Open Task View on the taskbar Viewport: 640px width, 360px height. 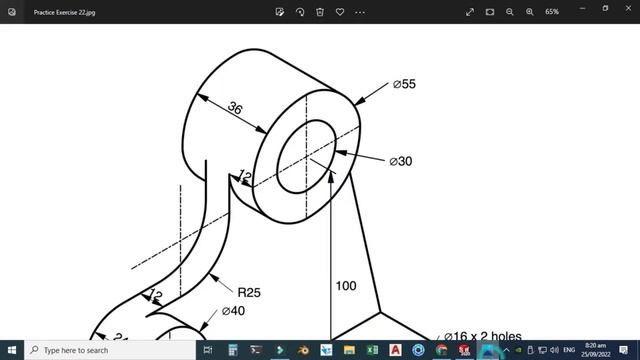(208, 350)
